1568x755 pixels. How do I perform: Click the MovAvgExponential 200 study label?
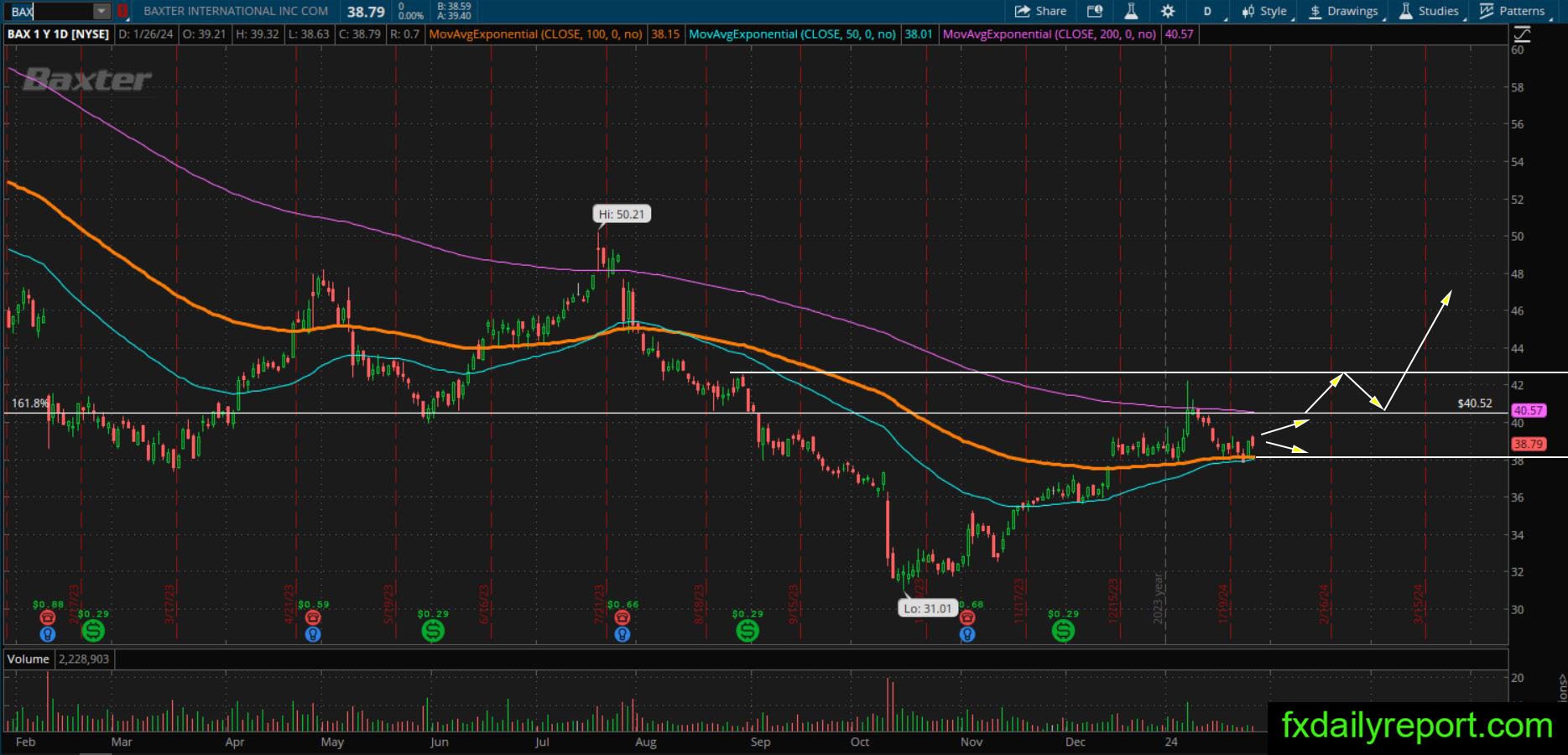(x=1050, y=34)
